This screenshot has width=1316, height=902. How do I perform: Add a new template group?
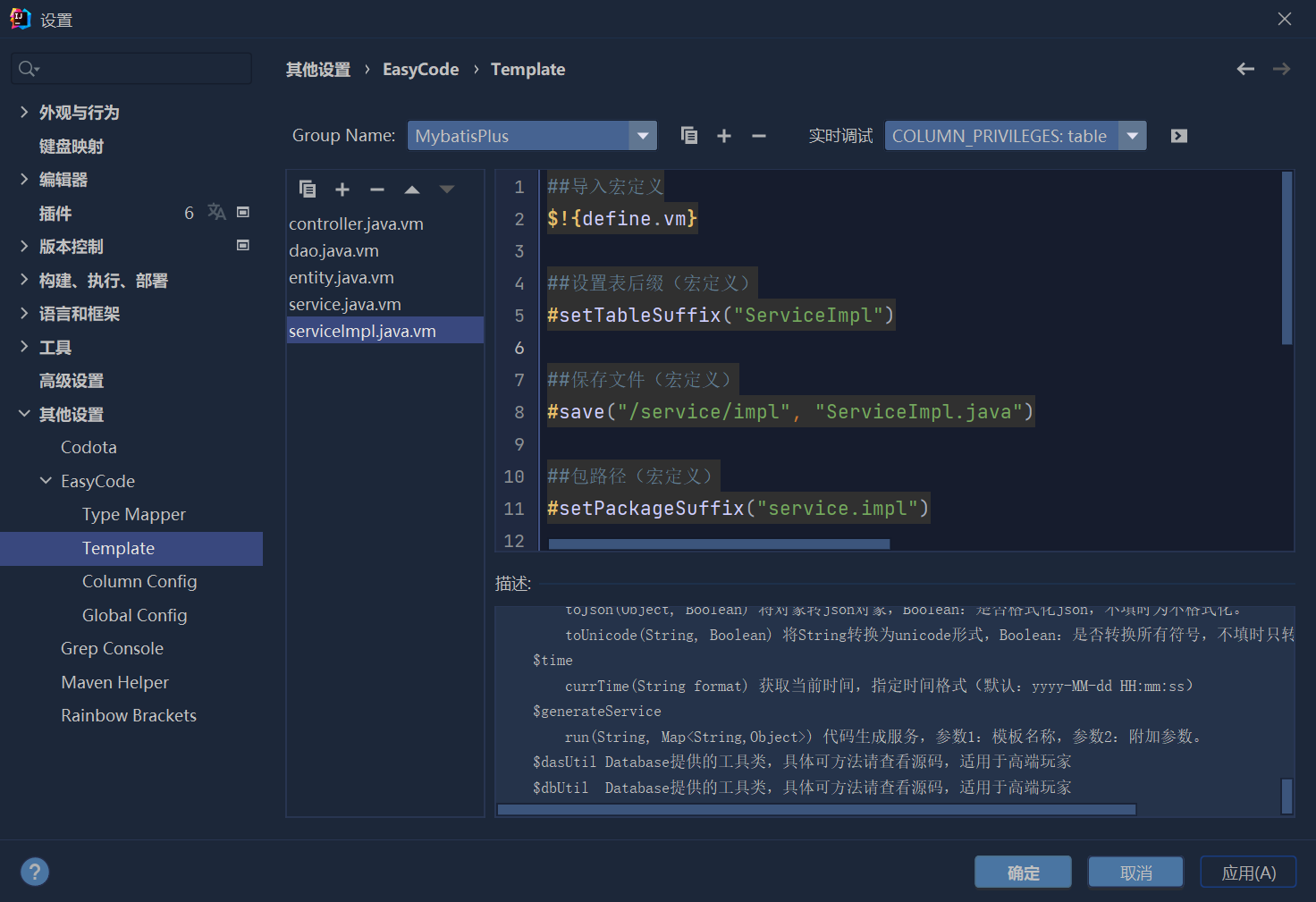724,136
